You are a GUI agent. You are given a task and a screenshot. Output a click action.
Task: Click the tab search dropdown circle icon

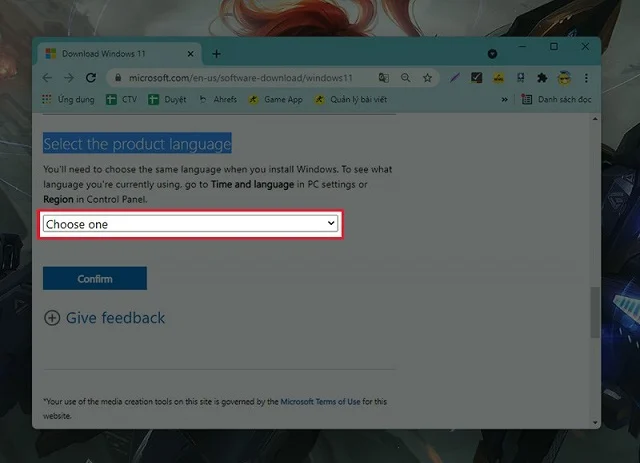[492, 53]
